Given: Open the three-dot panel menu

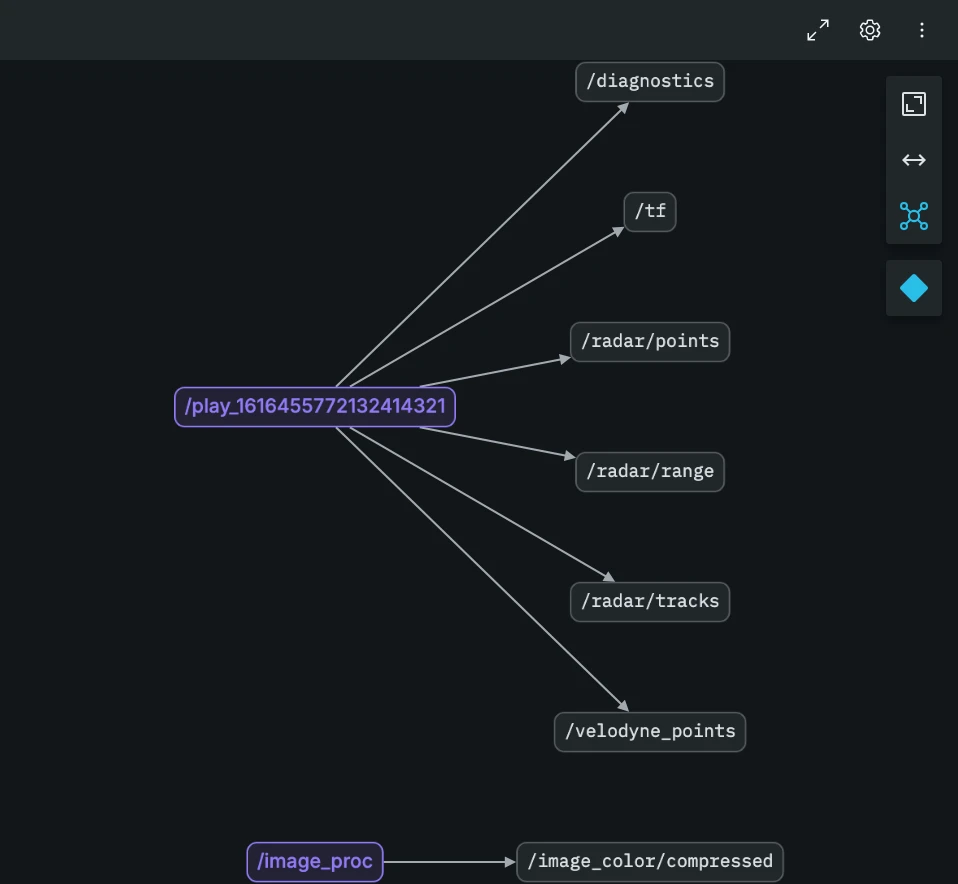Looking at the screenshot, I should tap(921, 30).
